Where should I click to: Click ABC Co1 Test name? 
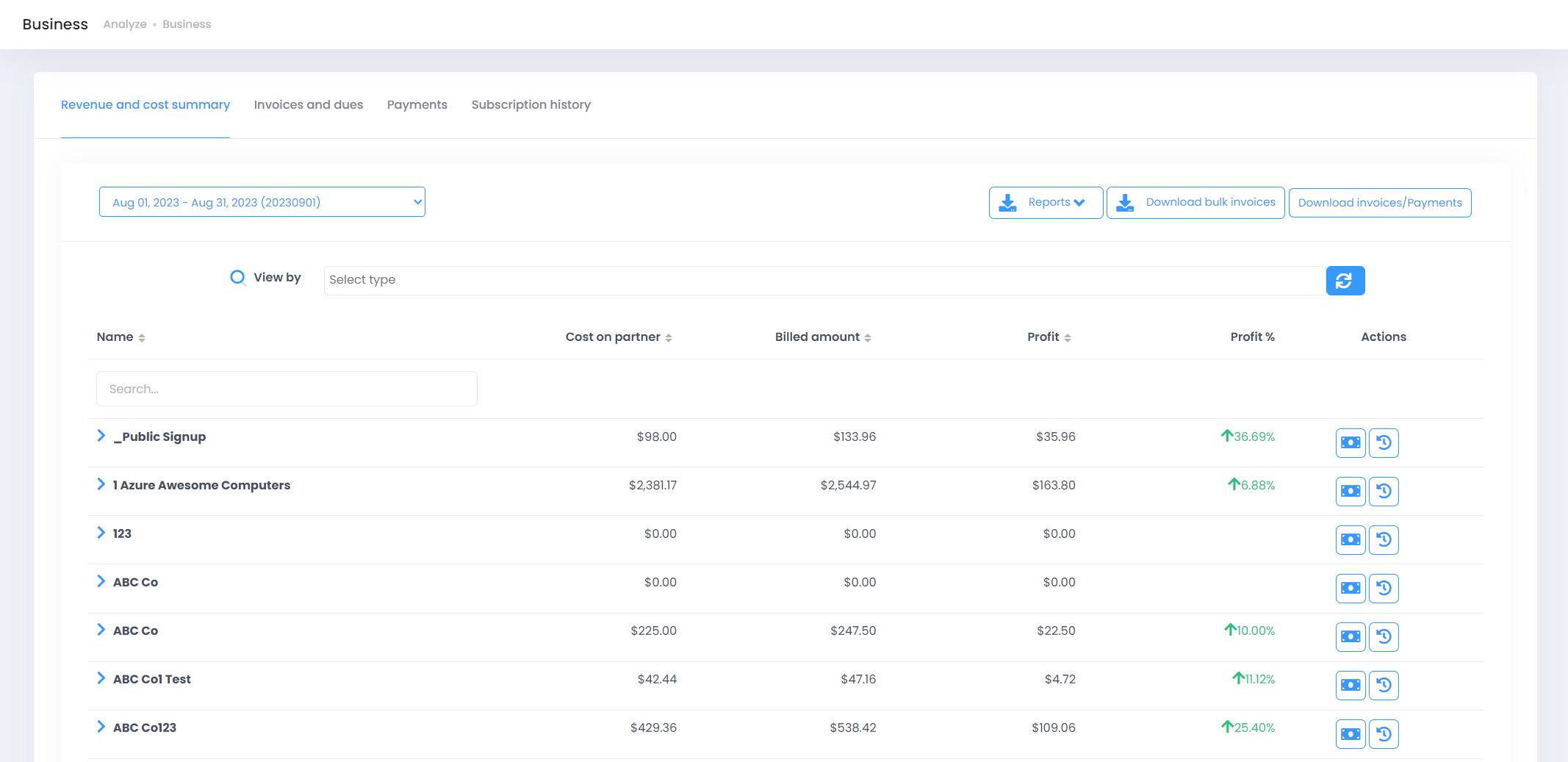pos(152,679)
